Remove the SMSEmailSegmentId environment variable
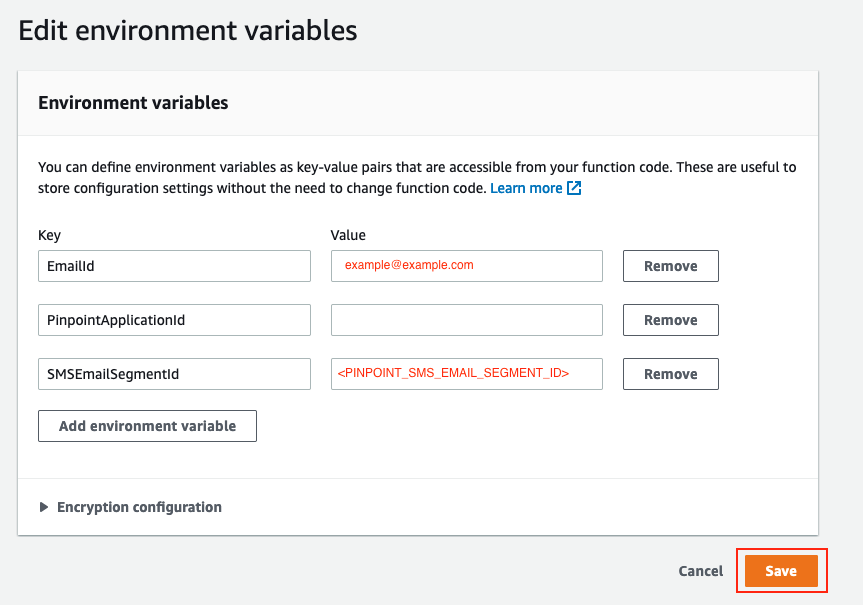The height and width of the screenshot is (605, 863). point(670,373)
